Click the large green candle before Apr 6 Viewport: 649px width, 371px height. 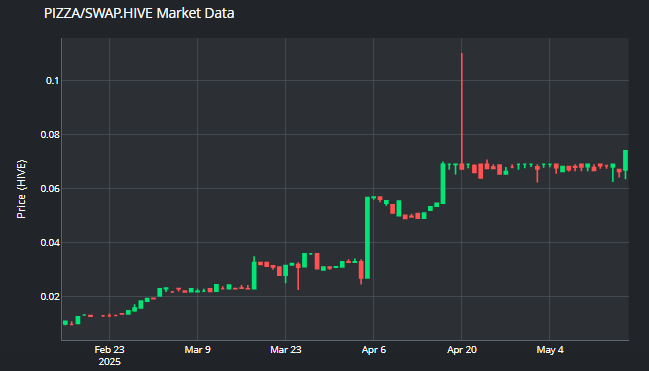click(367, 238)
